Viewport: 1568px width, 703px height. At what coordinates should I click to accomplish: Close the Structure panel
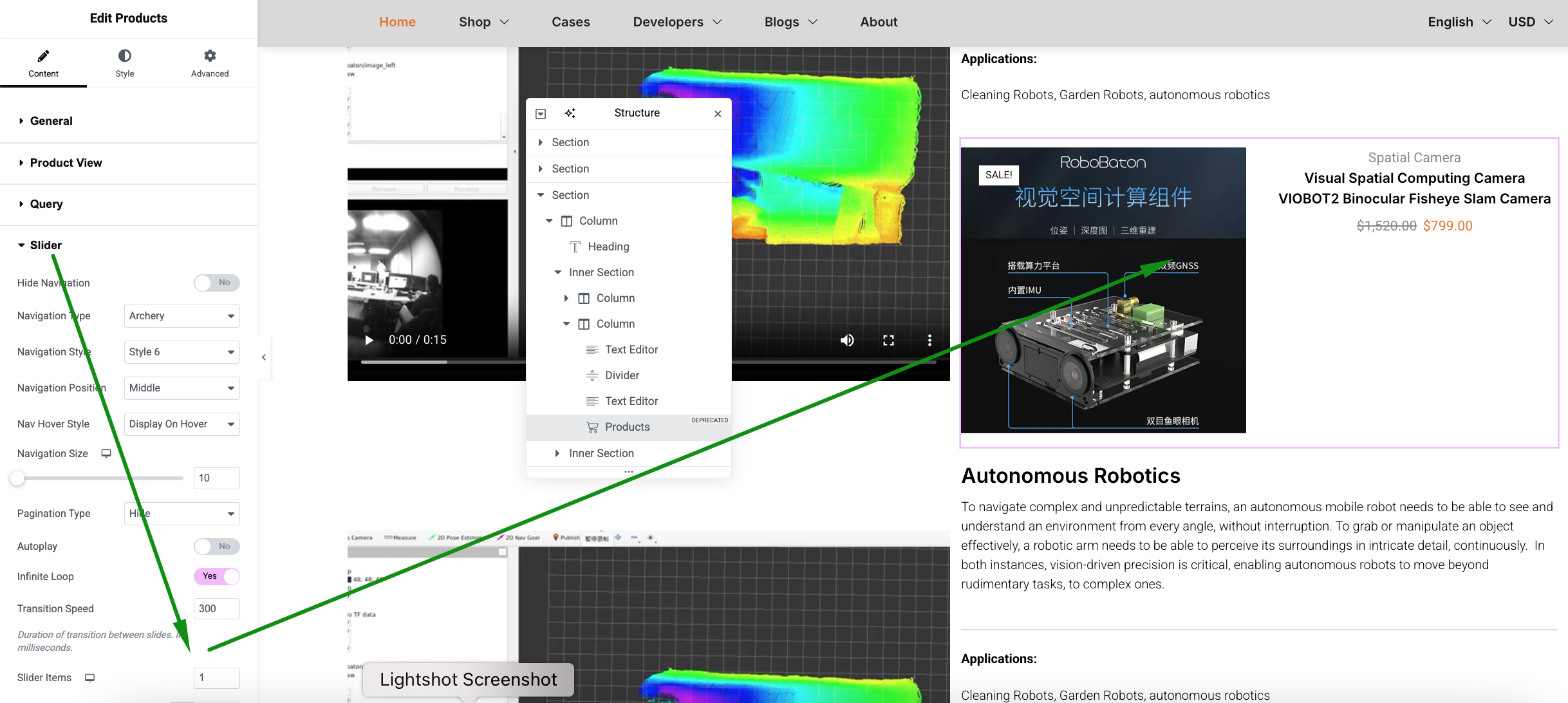click(x=718, y=114)
